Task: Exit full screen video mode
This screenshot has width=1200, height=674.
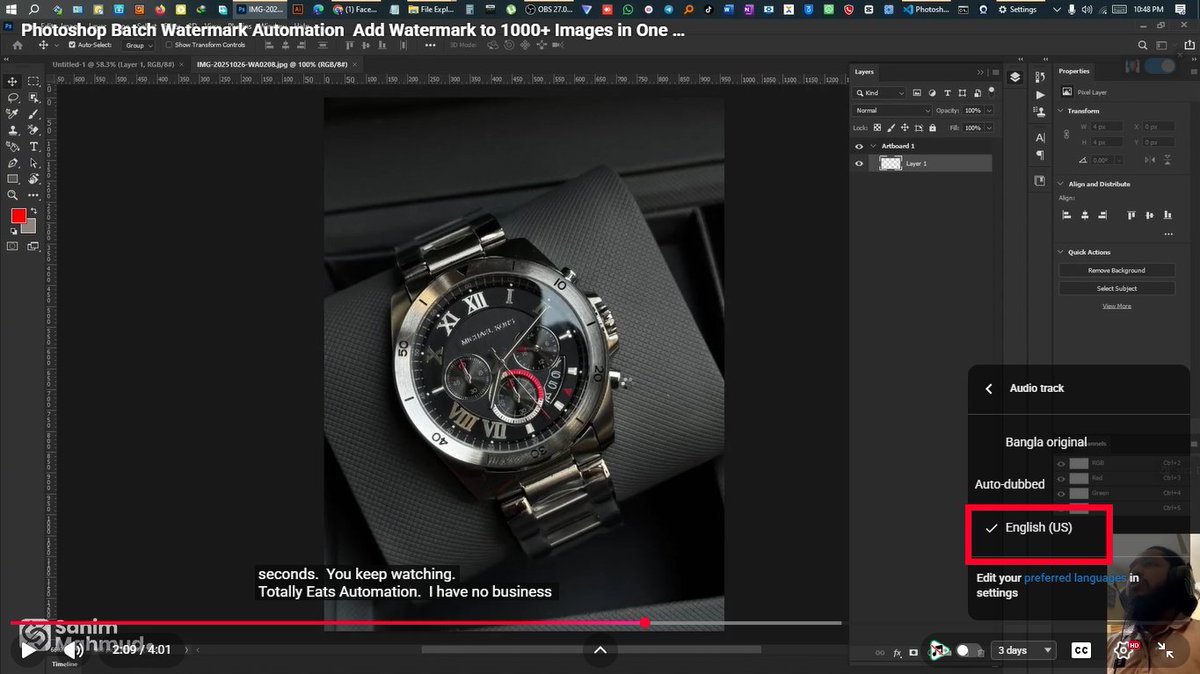Action: click(x=1165, y=650)
